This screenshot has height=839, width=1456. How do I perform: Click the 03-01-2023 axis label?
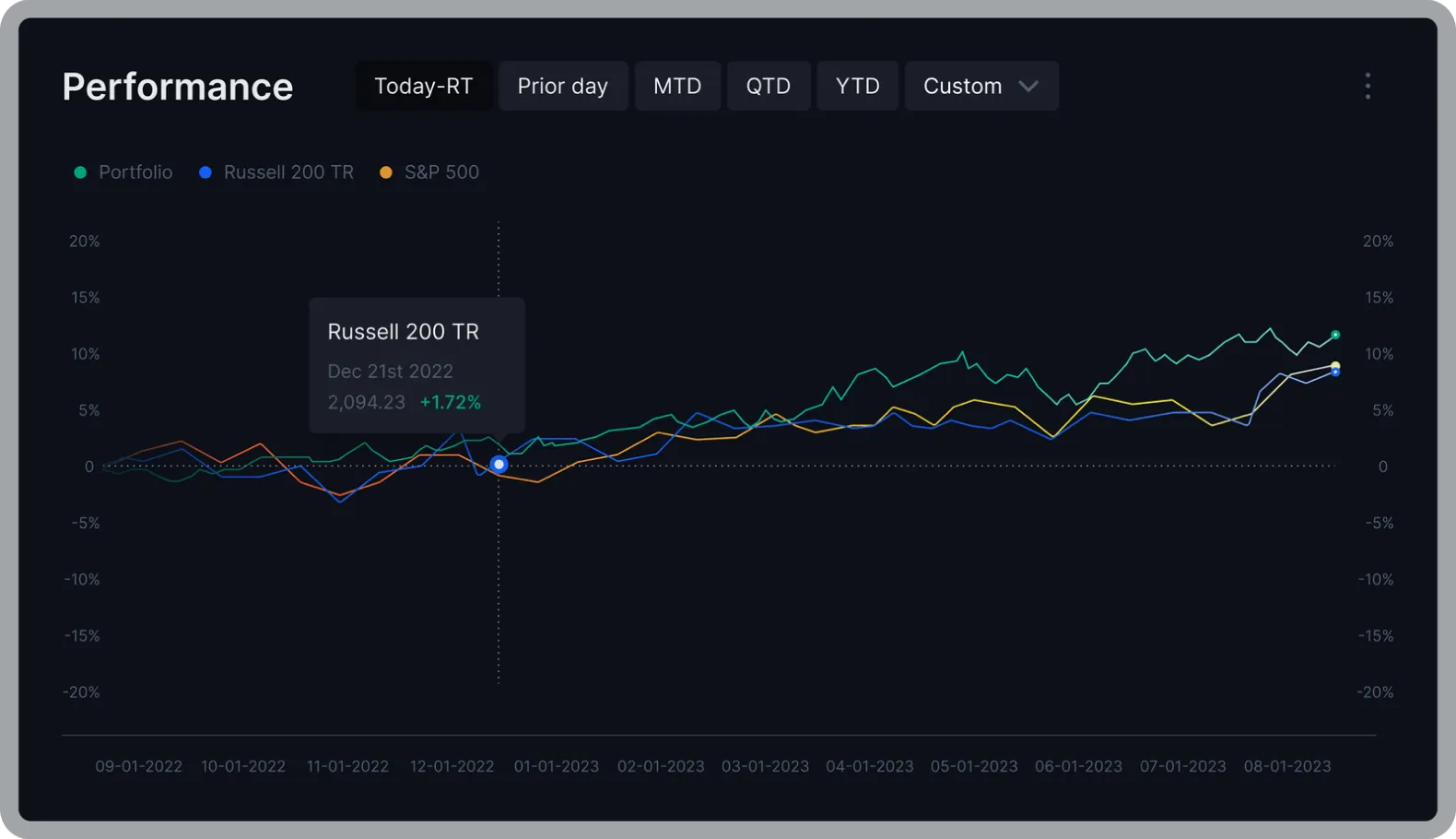point(765,766)
